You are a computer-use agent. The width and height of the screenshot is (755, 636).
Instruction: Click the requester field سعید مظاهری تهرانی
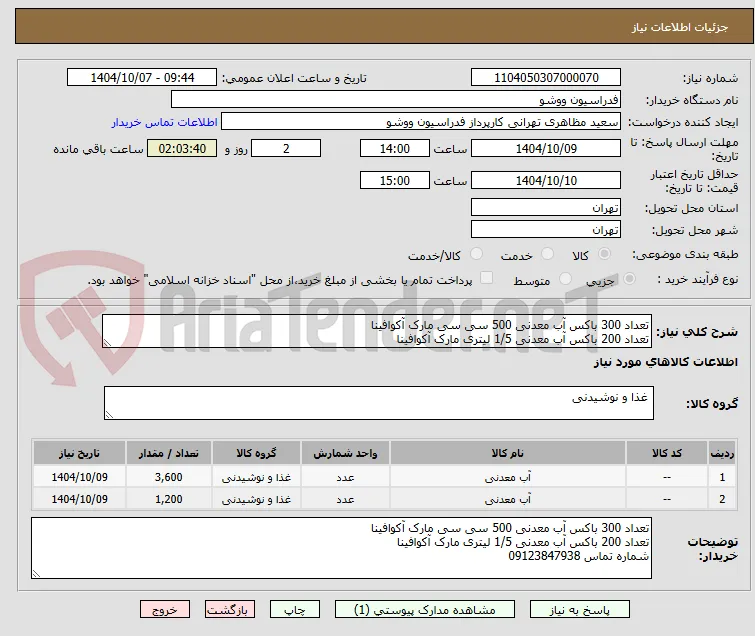(421, 122)
